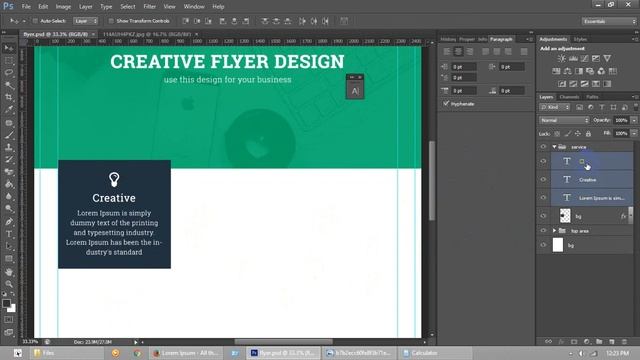The image size is (640, 360).
Task: Select the Magic Wand tool
Action: (x=9, y=85)
